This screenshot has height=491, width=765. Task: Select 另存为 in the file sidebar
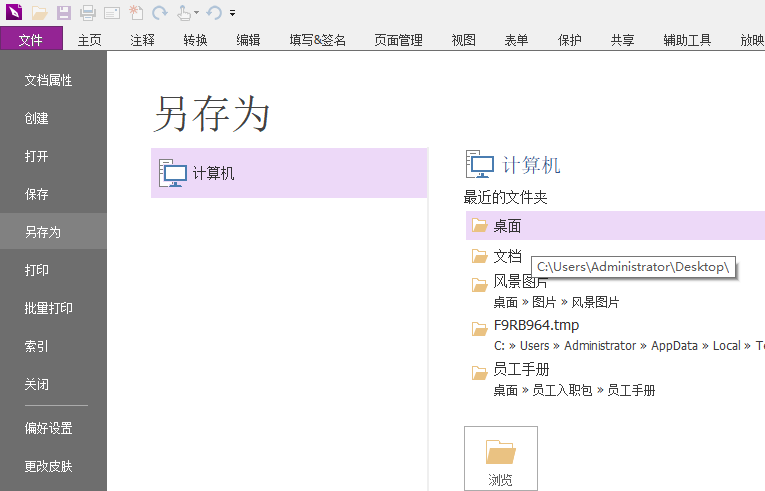53,231
